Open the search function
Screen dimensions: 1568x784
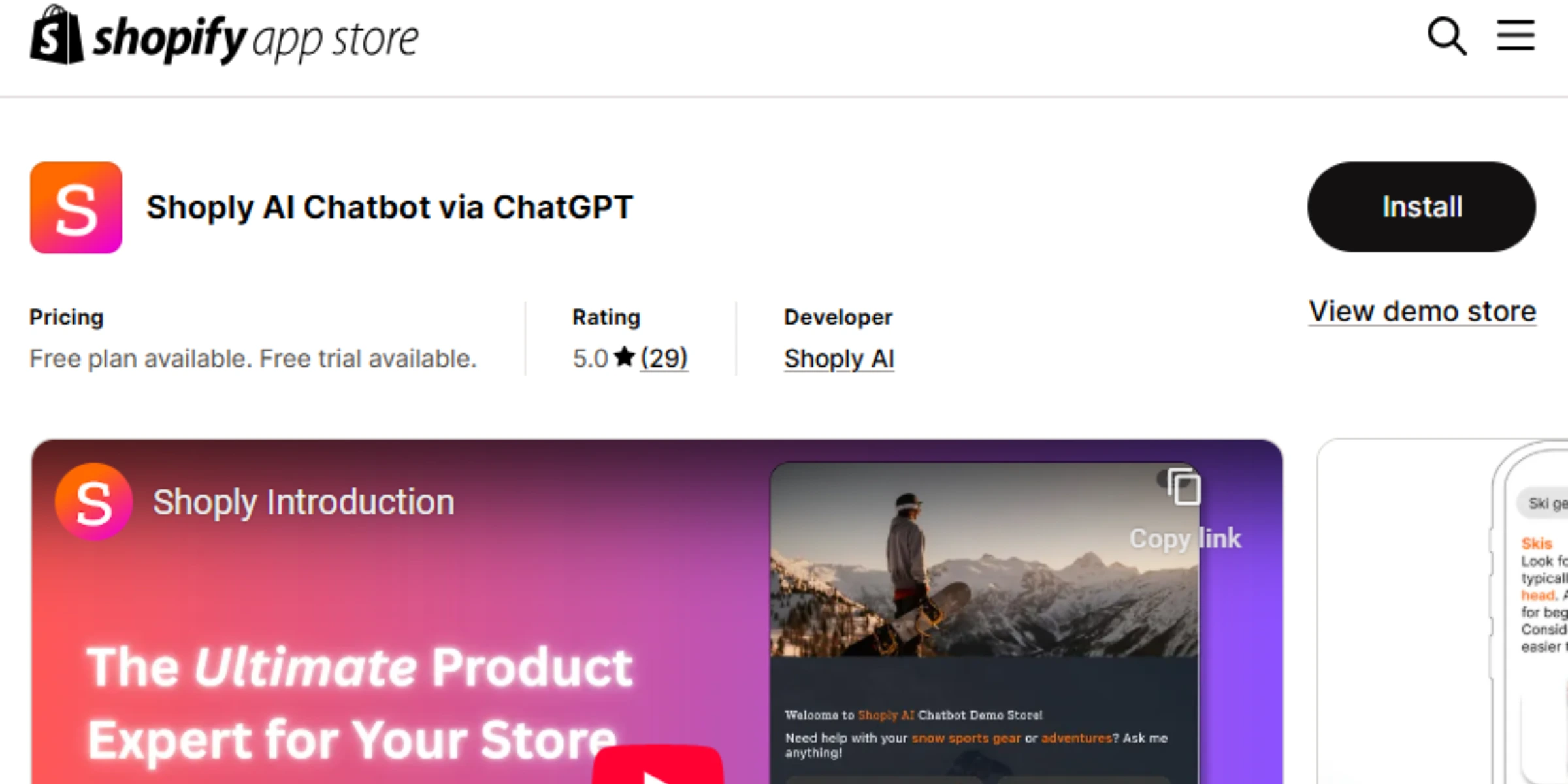1446,37
